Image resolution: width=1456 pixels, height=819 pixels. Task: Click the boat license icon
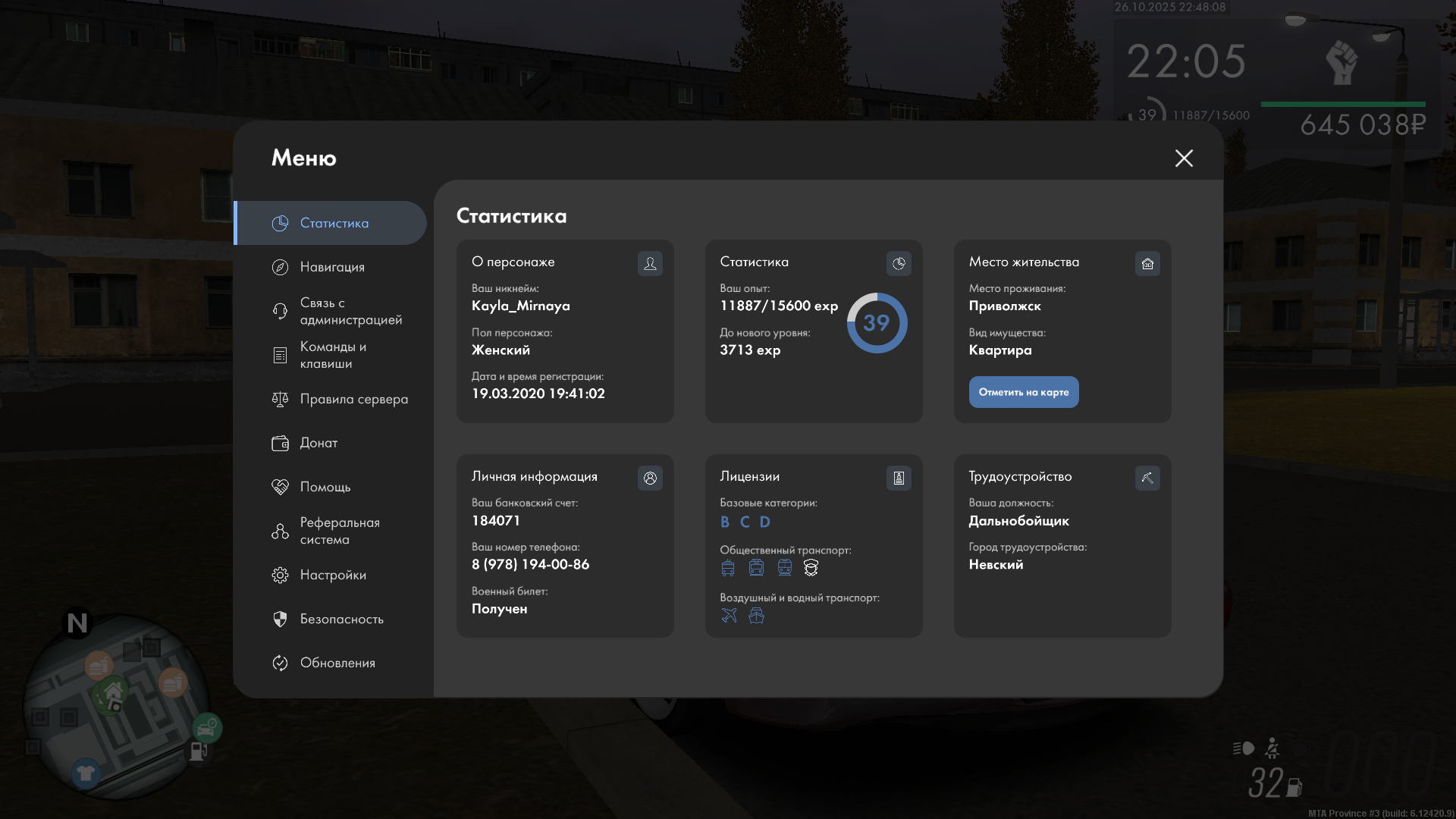tap(756, 616)
